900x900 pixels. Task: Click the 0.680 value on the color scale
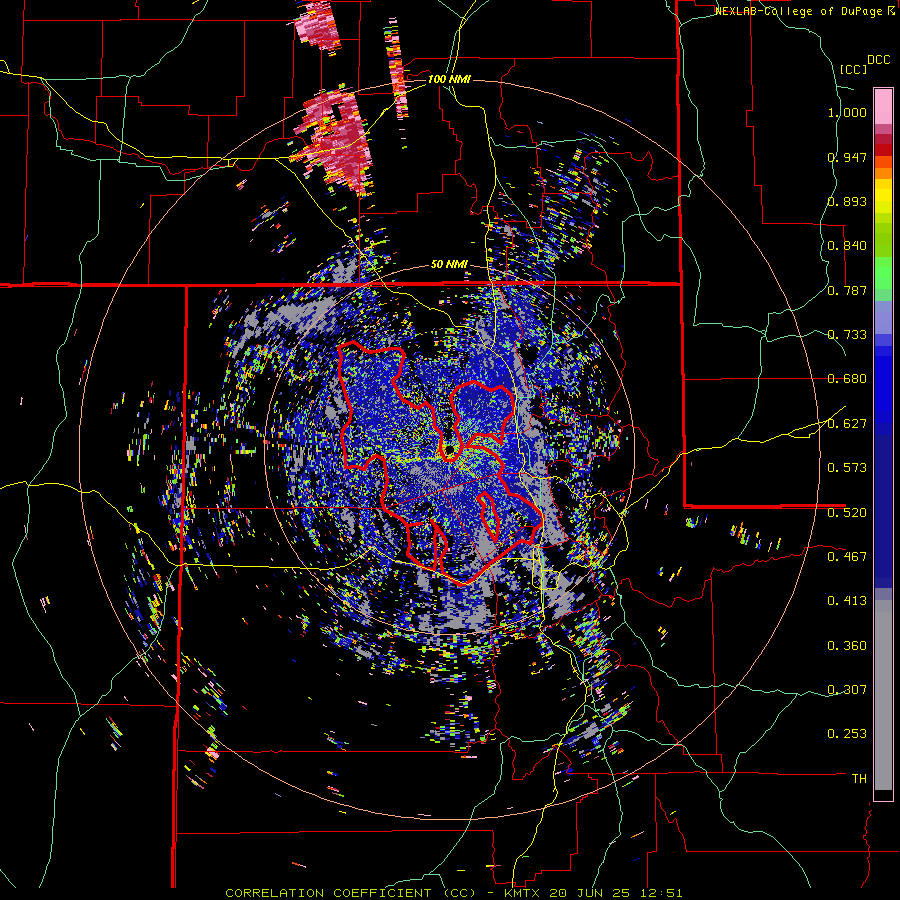coord(847,379)
